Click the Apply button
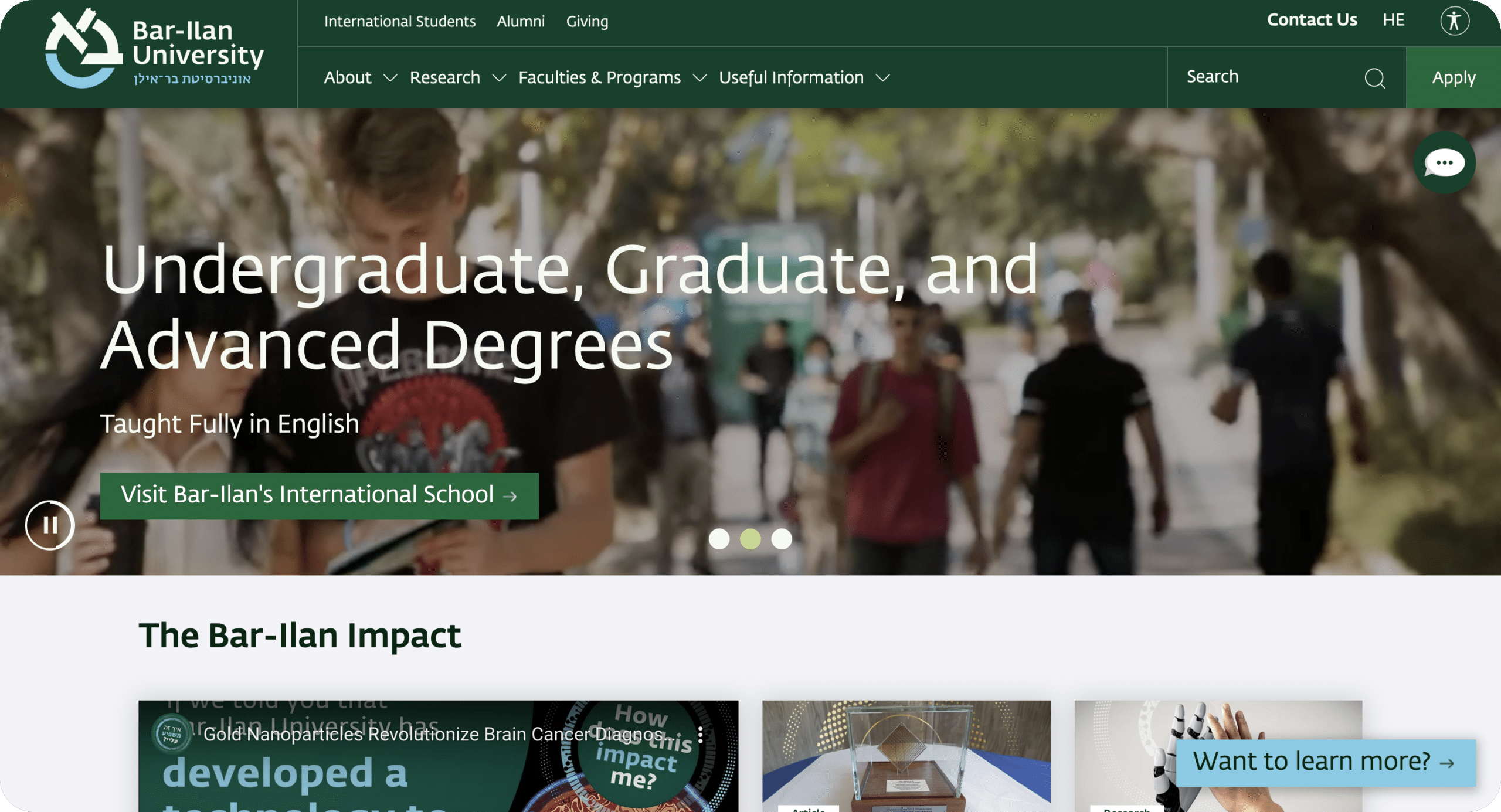Viewport: 1501px width, 812px height. 1453,78
